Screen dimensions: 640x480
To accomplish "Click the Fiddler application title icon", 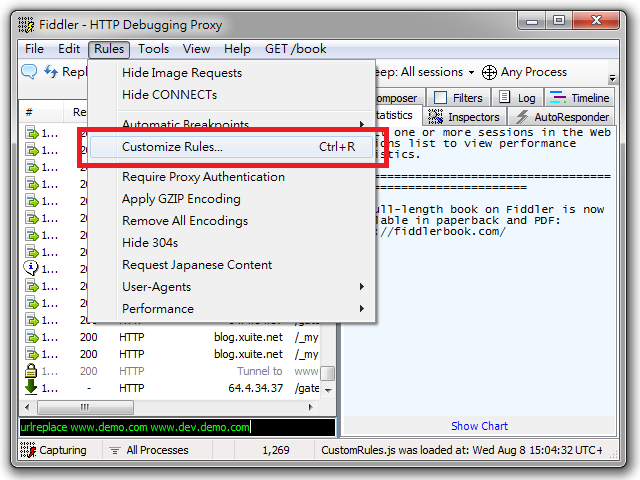I will (27, 25).
